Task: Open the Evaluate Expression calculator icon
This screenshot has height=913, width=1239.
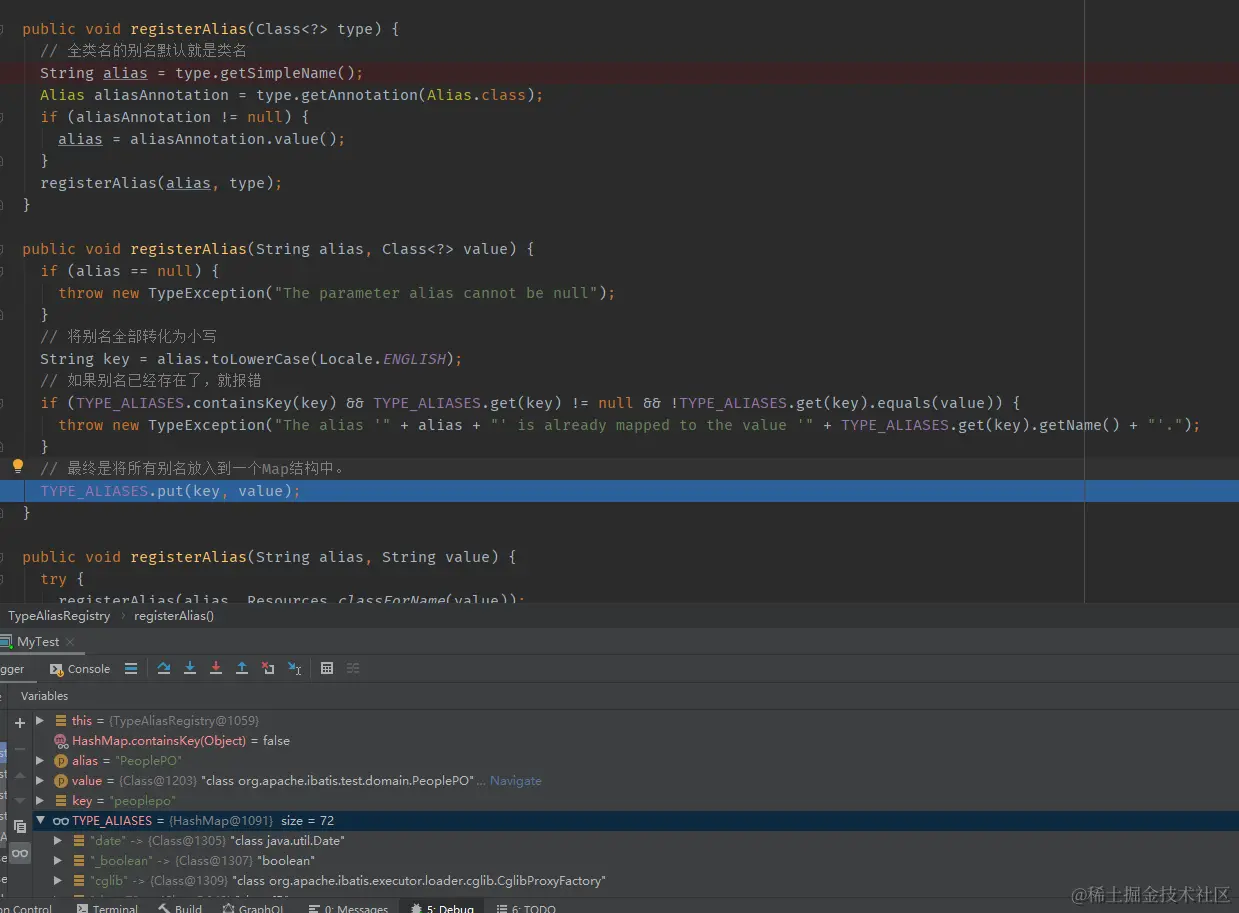Action: click(x=327, y=669)
